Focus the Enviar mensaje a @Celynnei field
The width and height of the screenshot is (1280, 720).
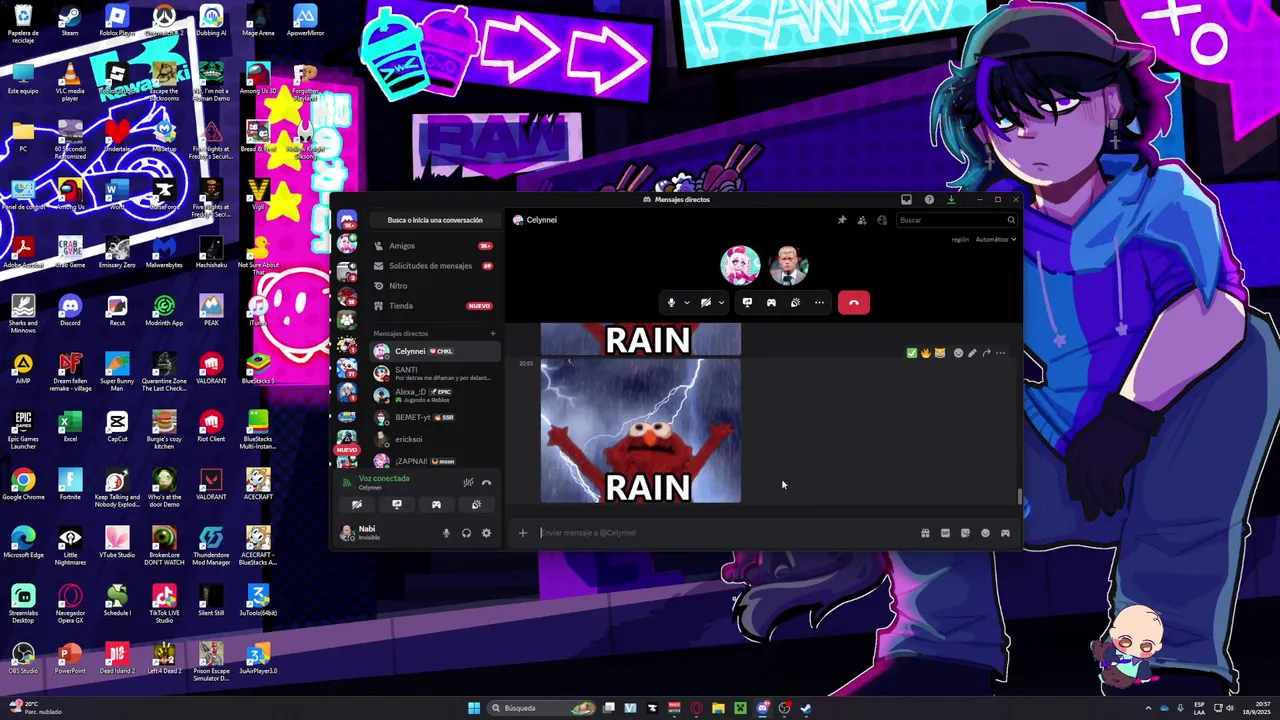[x=725, y=533]
